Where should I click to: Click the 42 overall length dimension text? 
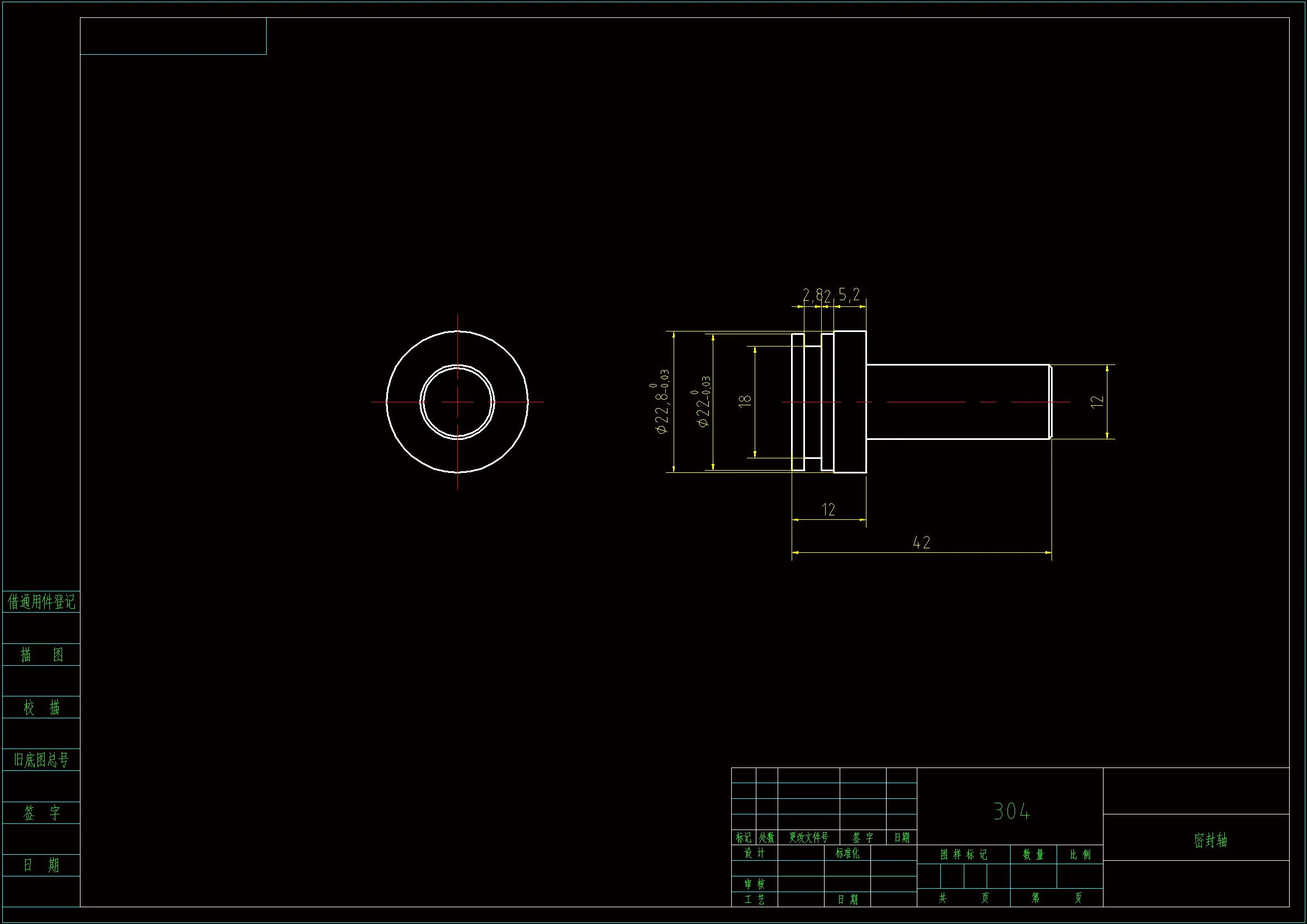click(921, 543)
